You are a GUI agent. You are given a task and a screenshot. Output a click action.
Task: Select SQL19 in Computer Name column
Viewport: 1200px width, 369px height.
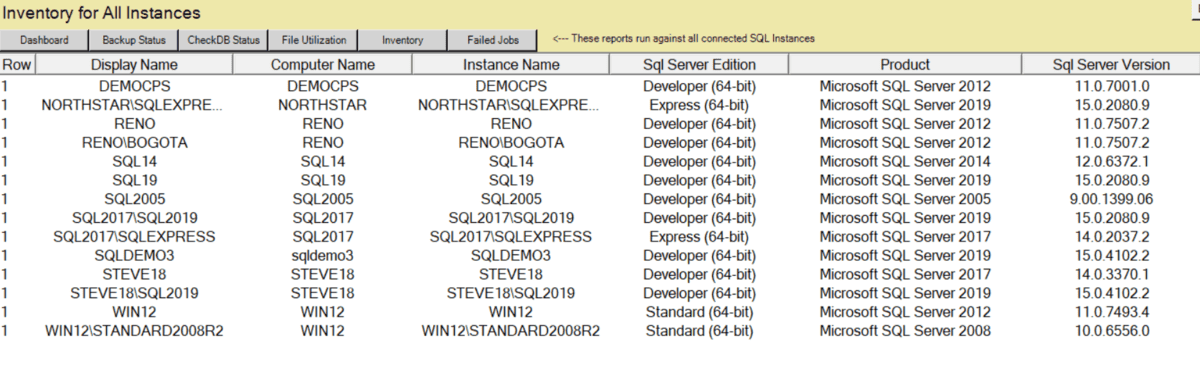coord(323,181)
